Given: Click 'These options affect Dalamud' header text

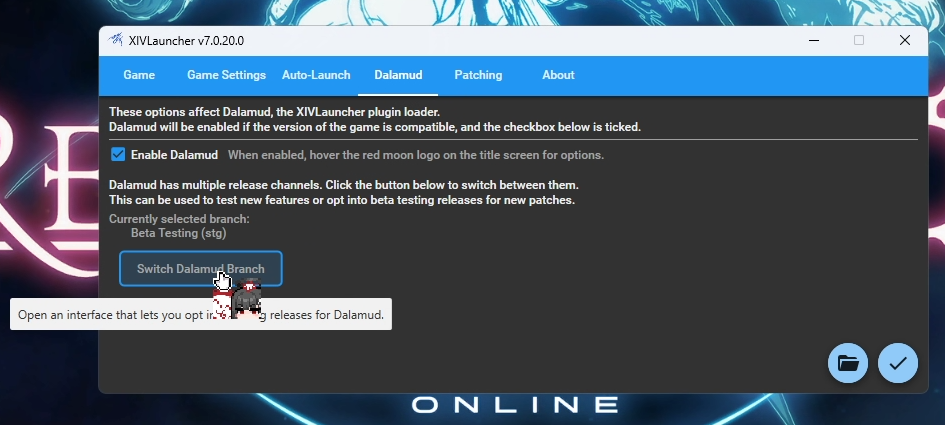Looking at the screenshot, I should click(275, 112).
